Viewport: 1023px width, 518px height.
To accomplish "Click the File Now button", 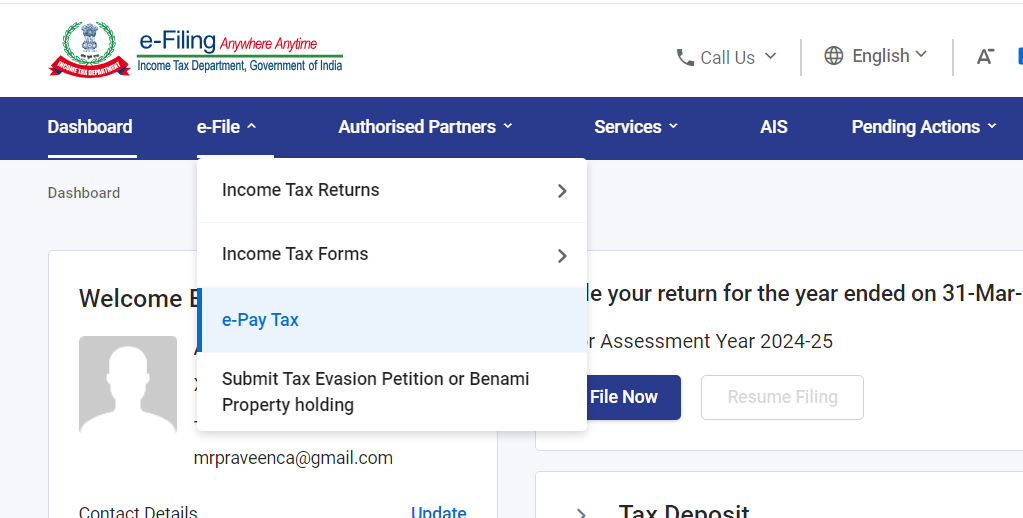I will coord(624,397).
